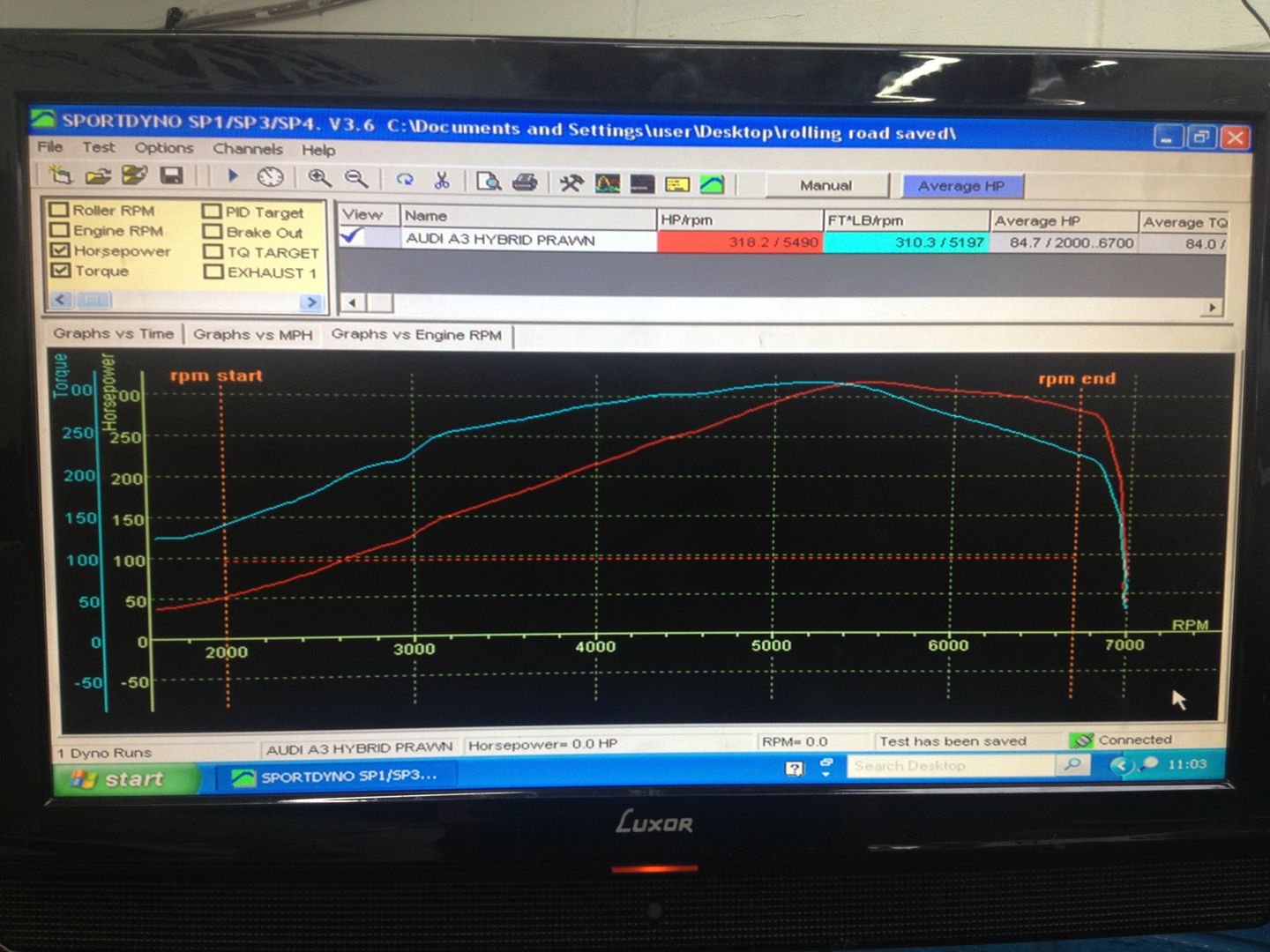
Task: Click the Search Desktop magnifier button
Action: point(1072,765)
